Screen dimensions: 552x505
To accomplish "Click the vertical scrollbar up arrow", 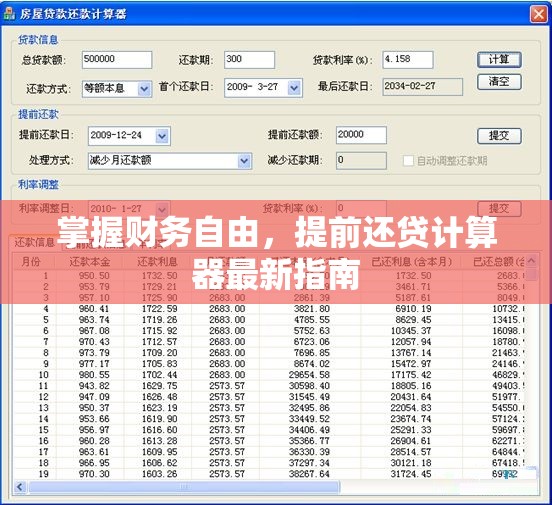I will 532,261.
